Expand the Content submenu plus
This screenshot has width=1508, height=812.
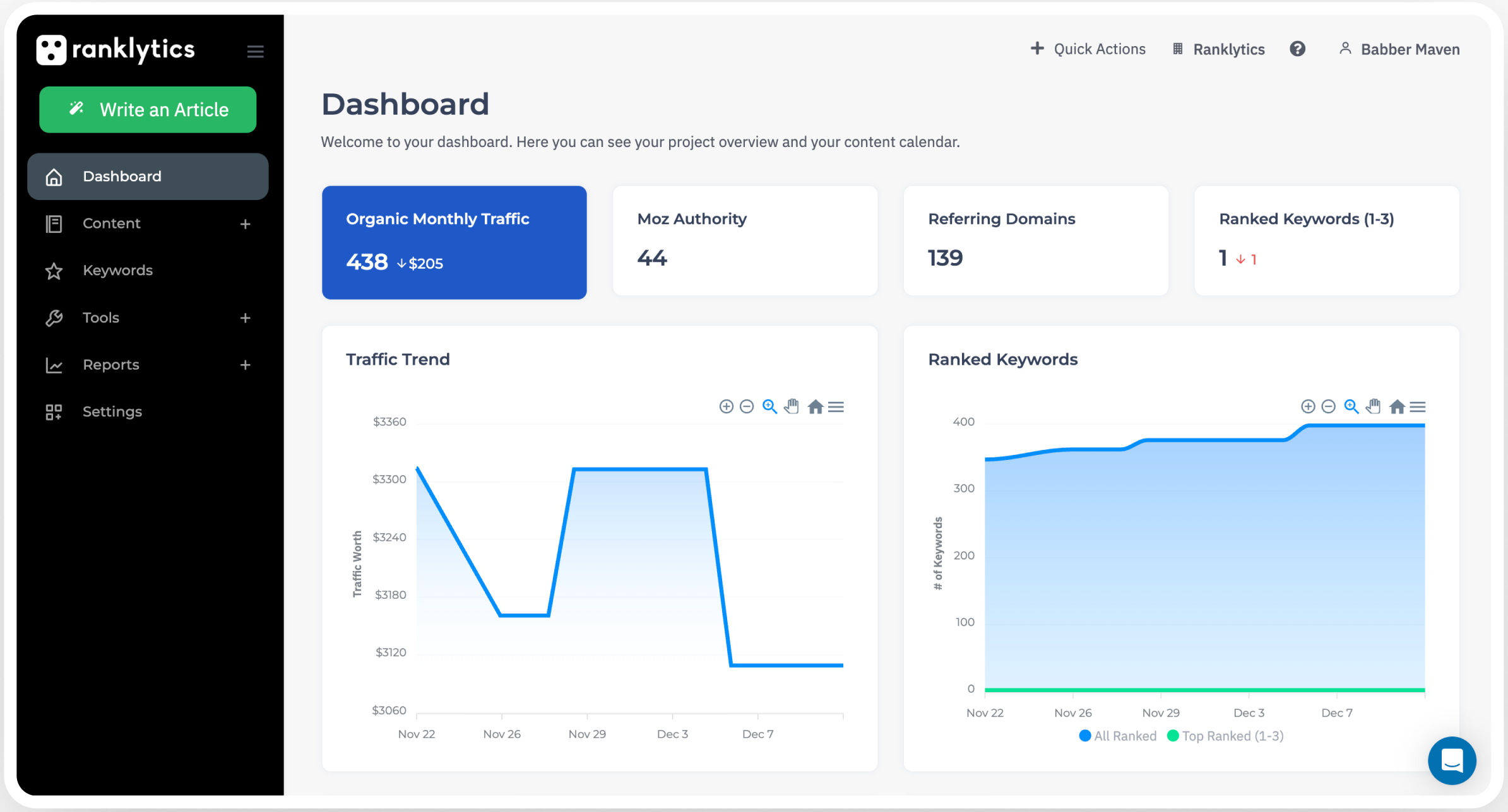246,224
